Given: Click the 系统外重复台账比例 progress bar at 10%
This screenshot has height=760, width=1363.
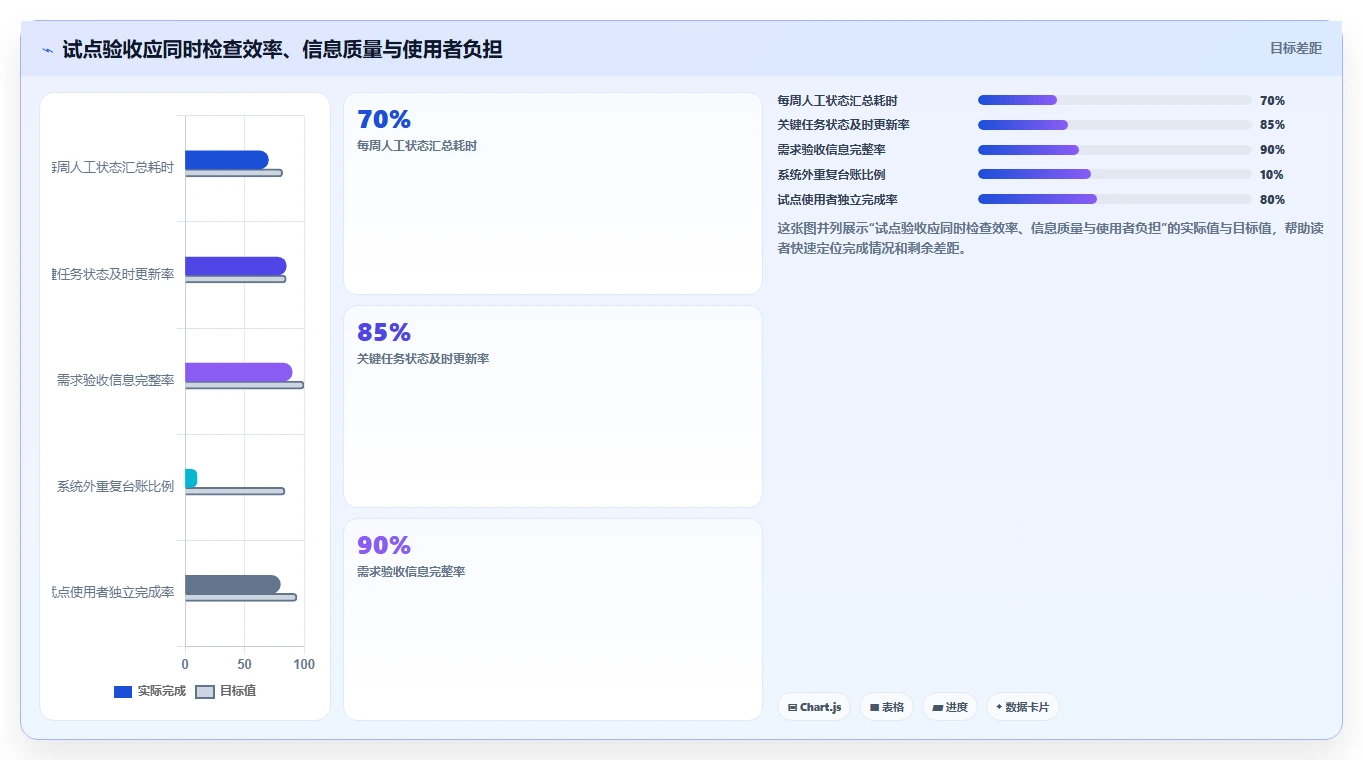Looking at the screenshot, I should [1115, 174].
